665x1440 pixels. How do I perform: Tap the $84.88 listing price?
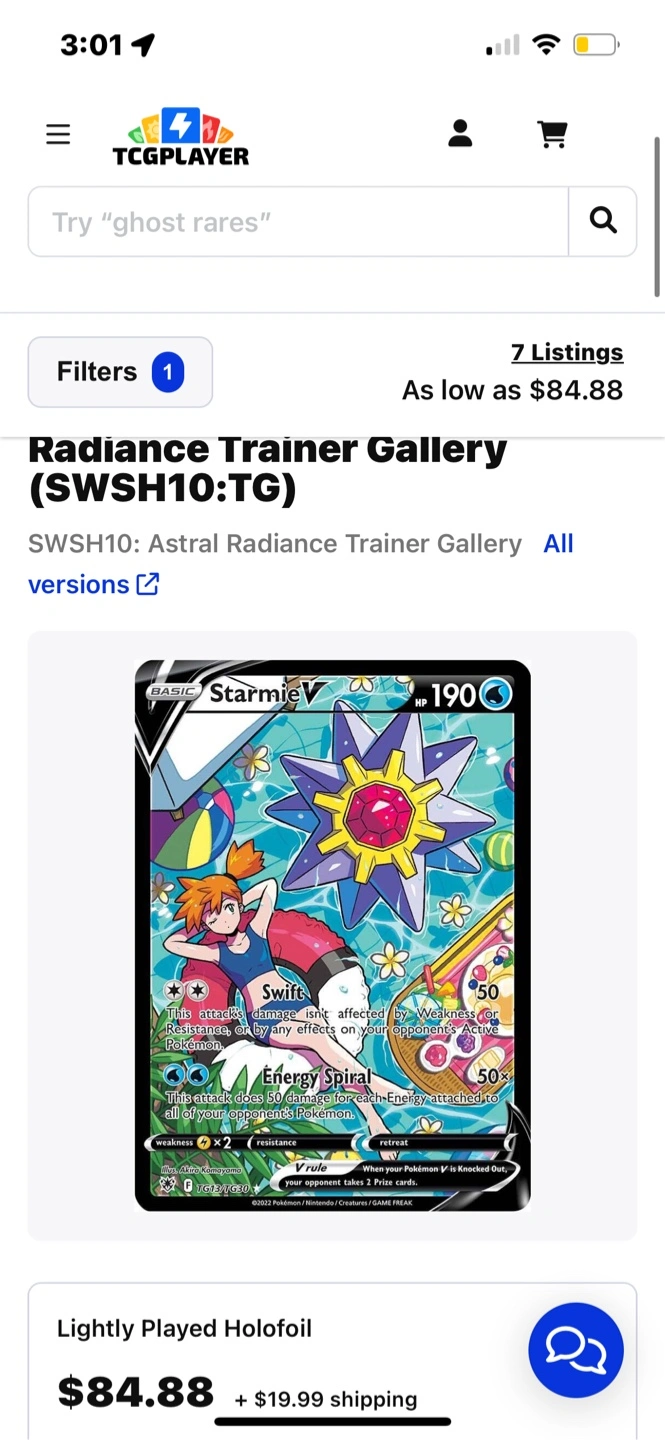pyautogui.click(x=136, y=1391)
